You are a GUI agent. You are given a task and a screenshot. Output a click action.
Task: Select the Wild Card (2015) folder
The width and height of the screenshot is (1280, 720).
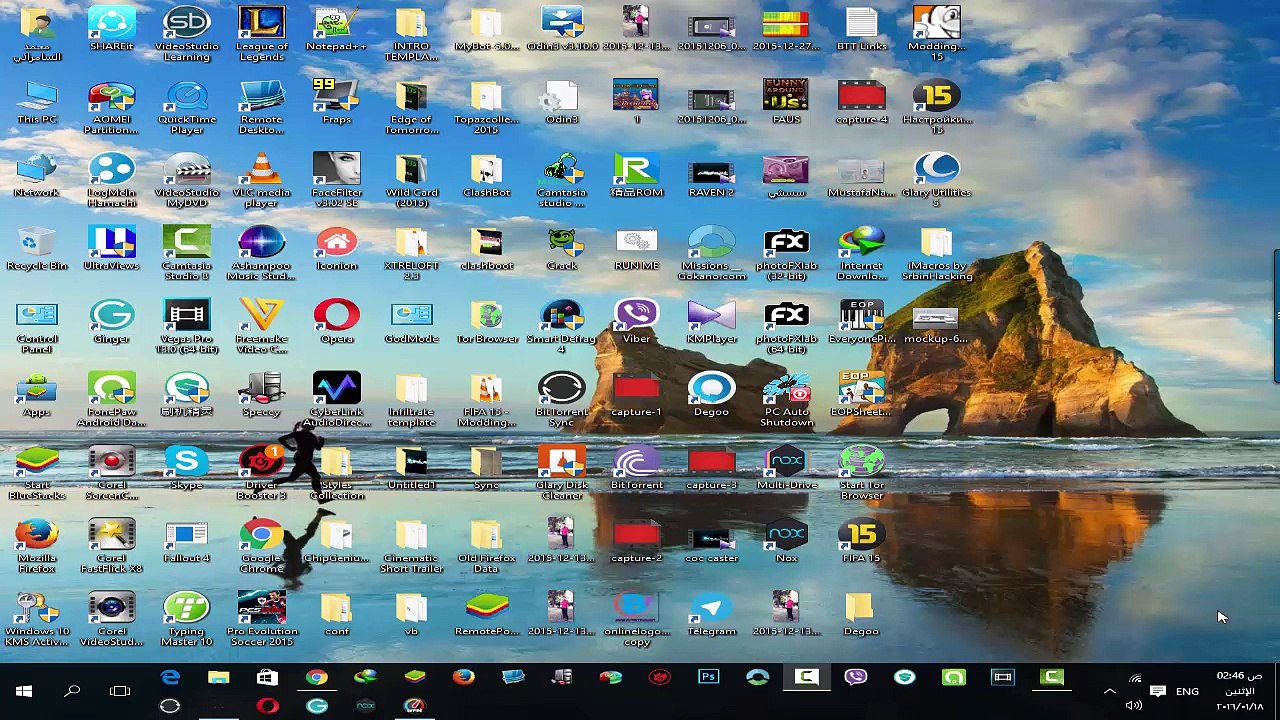(411, 181)
